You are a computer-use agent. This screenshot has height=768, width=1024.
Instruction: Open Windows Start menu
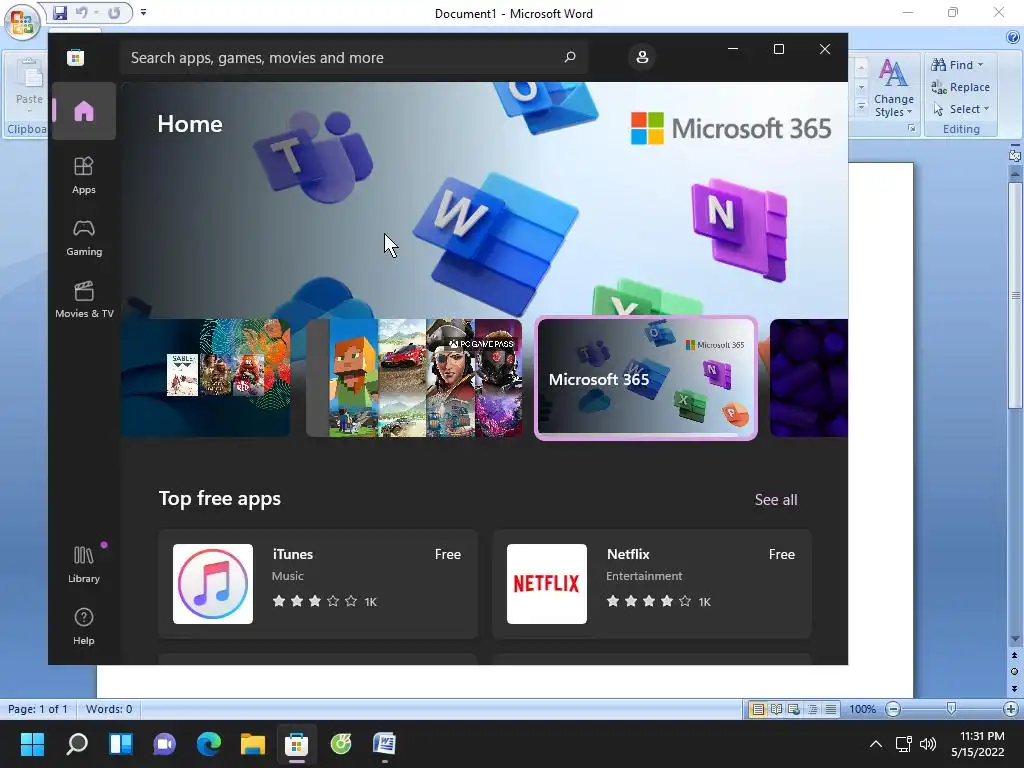click(x=32, y=744)
